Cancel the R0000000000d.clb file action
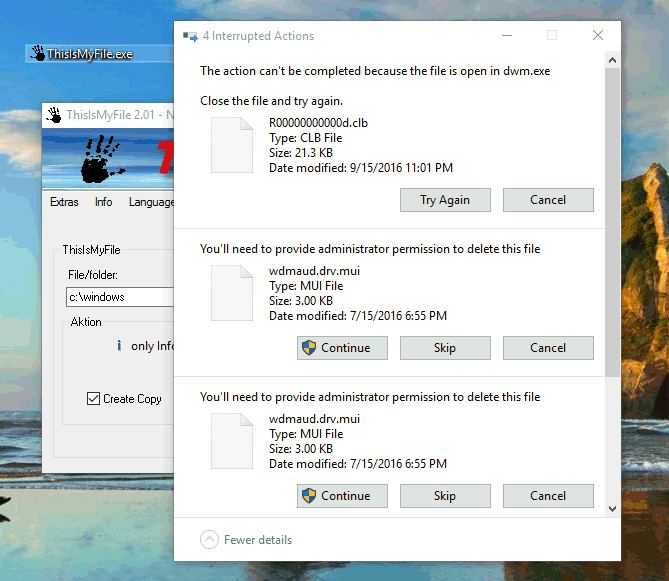 click(548, 200)
